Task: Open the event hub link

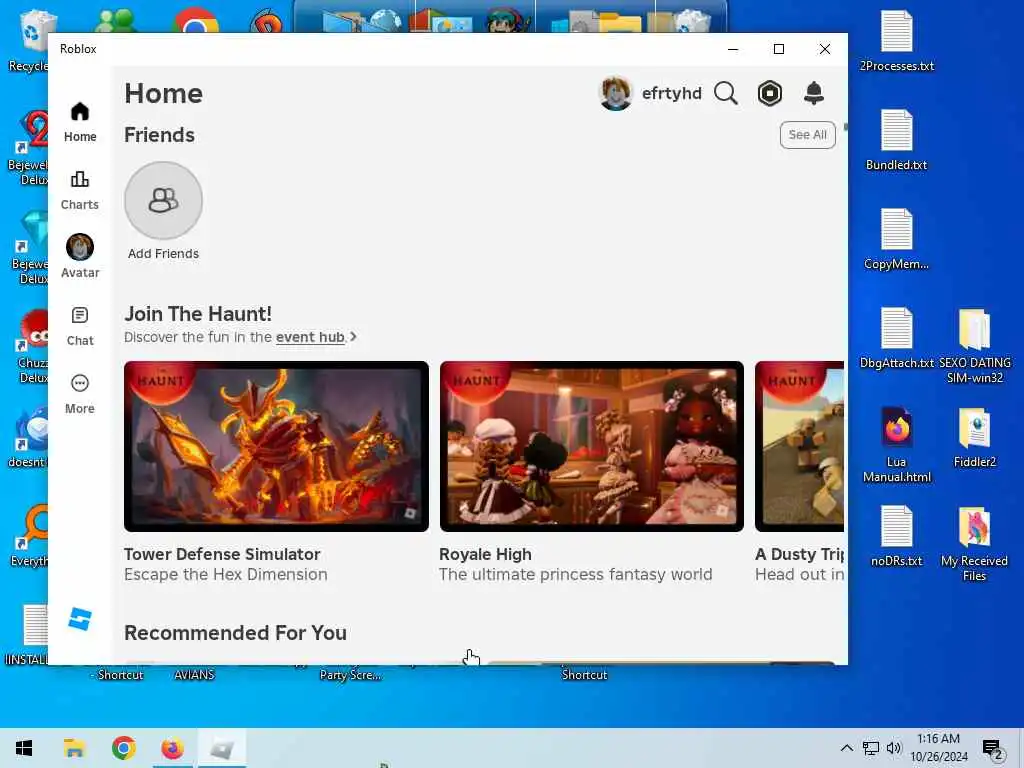Action: coord(310,337)
